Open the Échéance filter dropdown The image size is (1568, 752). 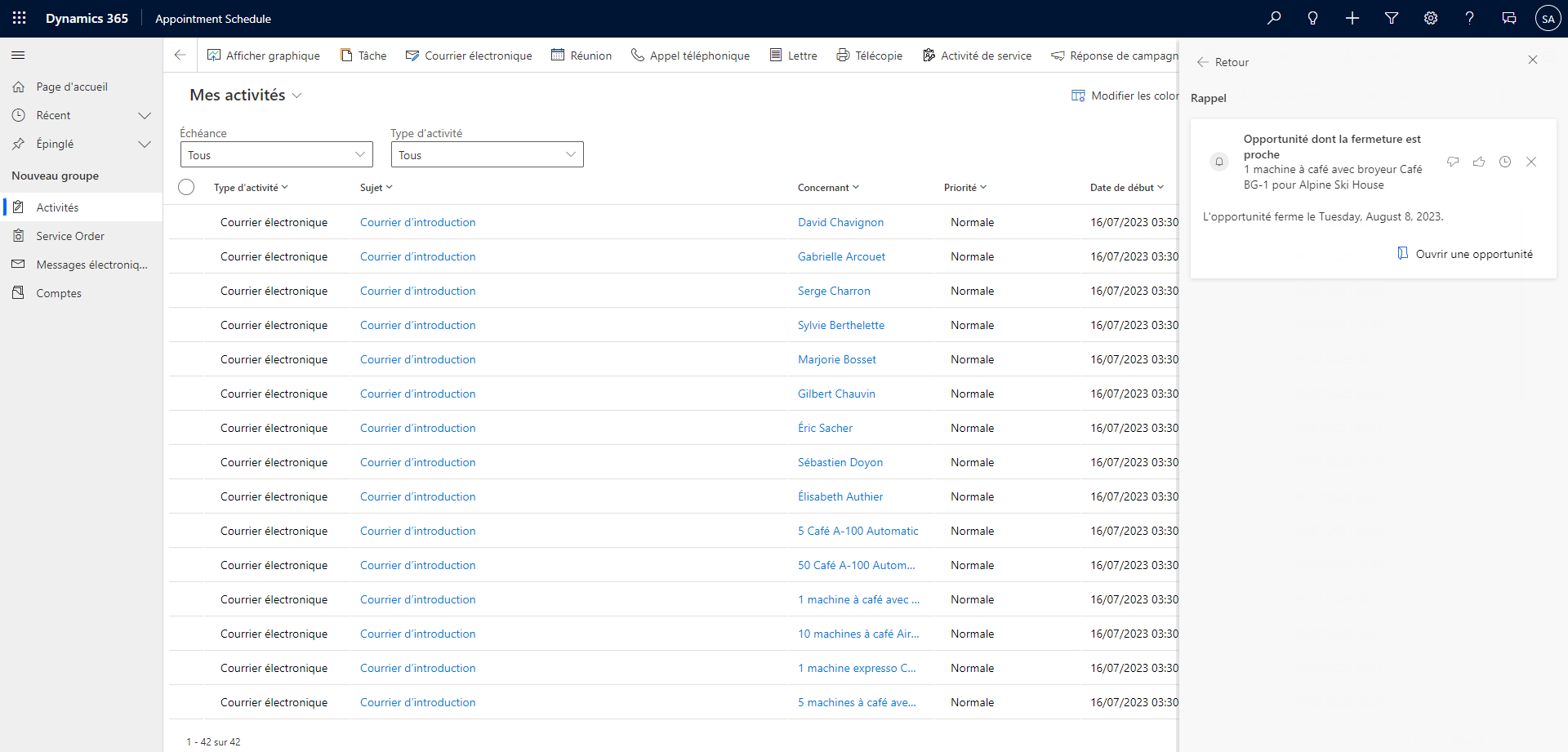pyautogui.click(x=277, y=155)
